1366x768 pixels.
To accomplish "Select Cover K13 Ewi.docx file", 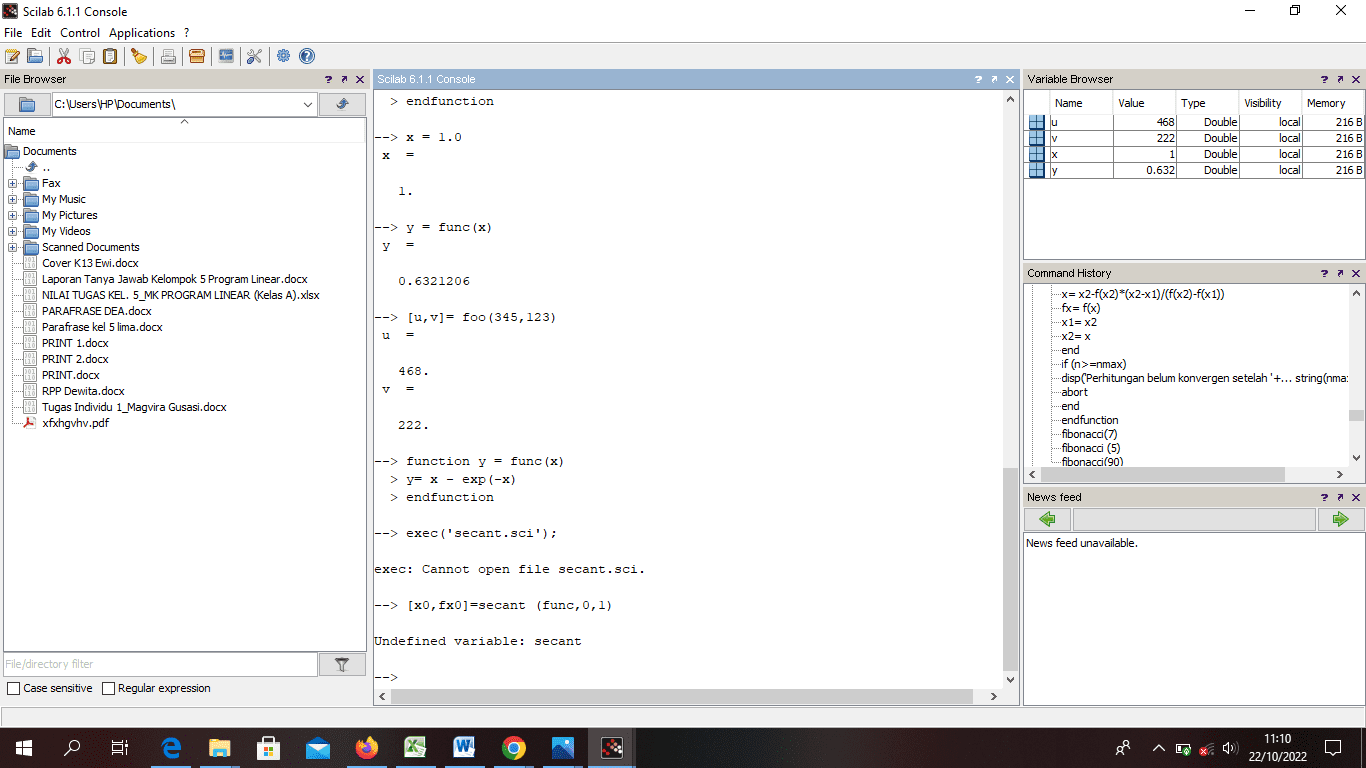I will (90, 263).
